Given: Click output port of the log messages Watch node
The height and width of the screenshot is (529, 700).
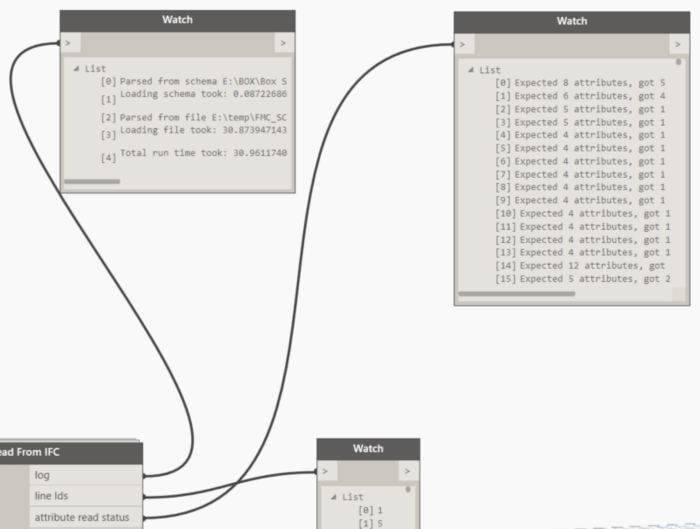Looking at the screenshot, I should pyautogui.click(x=285, y=44).
